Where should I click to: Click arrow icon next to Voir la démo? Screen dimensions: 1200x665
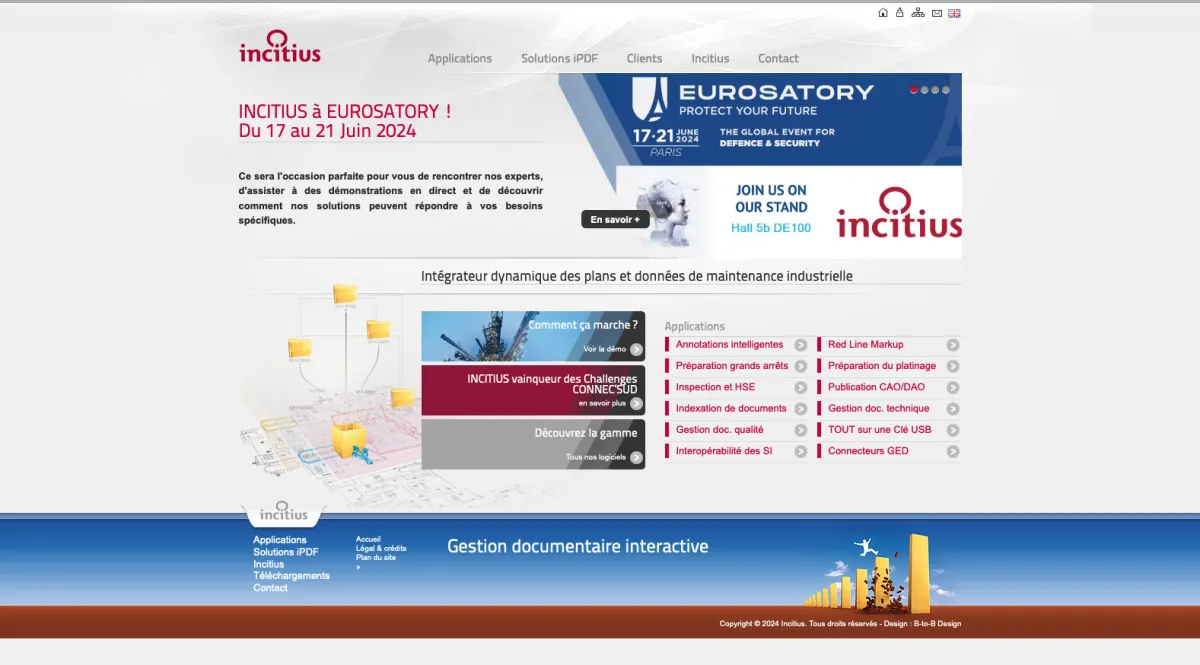click(636, 349)
